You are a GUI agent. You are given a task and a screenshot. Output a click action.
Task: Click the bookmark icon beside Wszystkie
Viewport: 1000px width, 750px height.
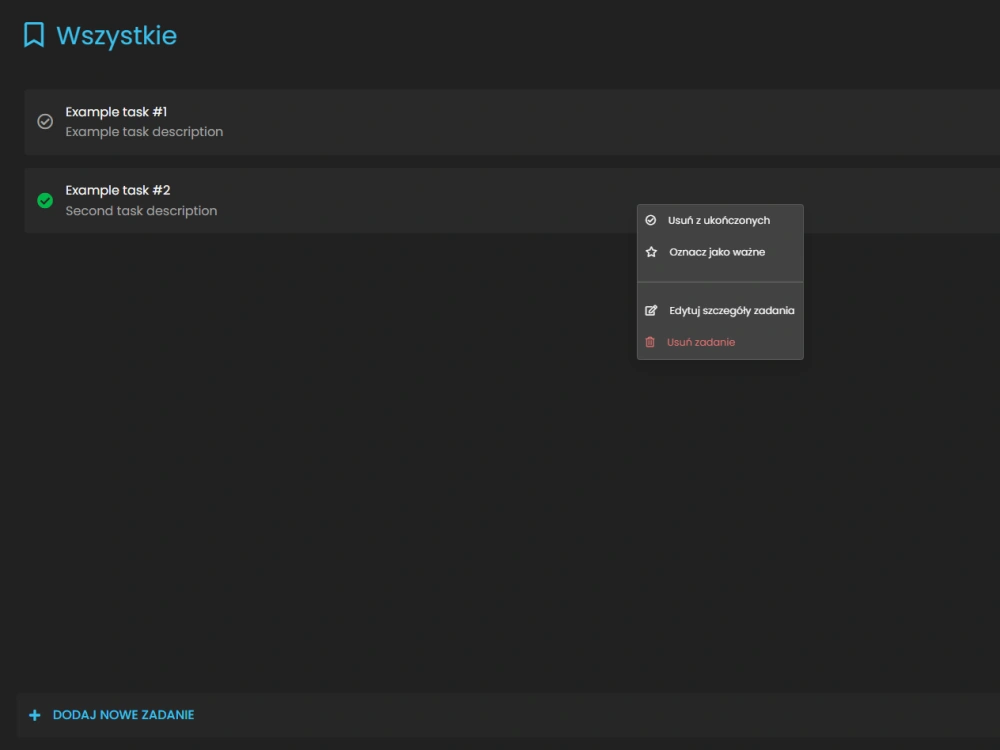(x=34, y=35)
